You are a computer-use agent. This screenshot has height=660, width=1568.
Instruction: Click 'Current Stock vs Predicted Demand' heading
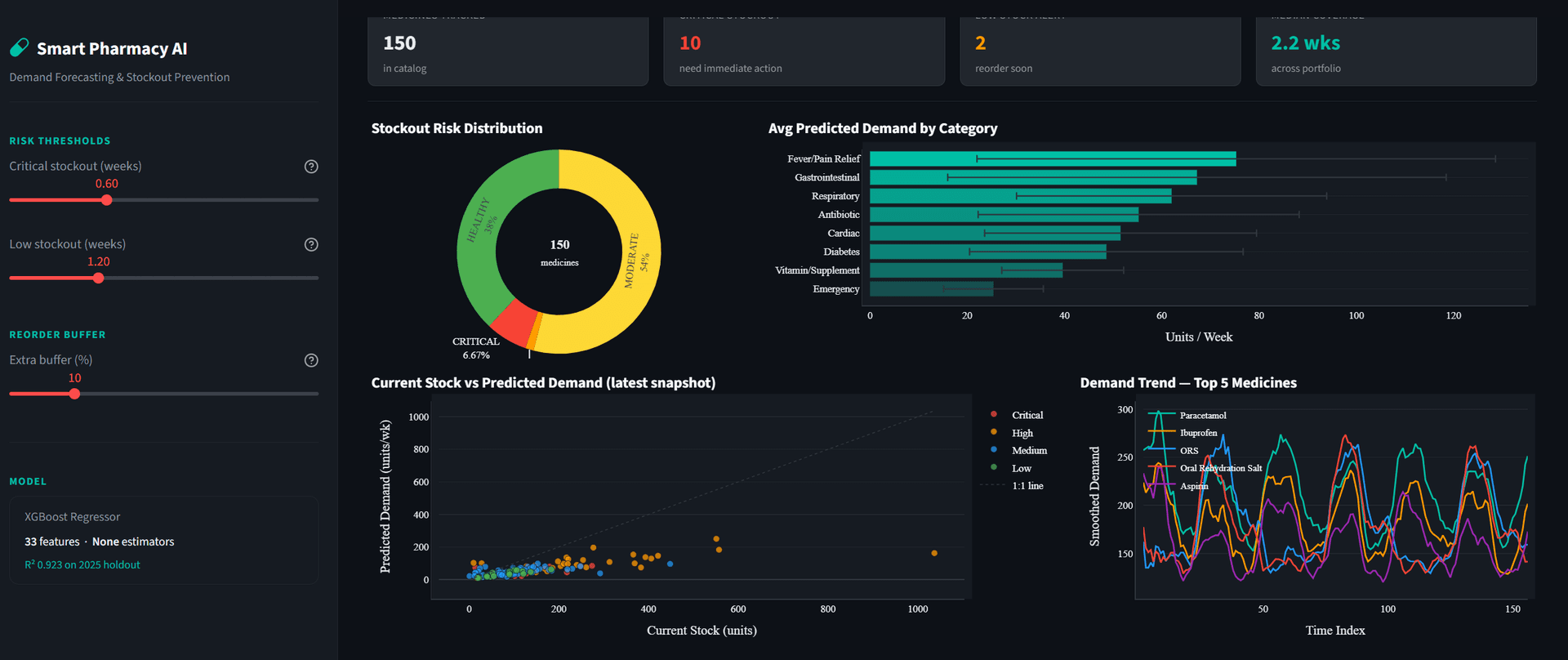tap(543, 383)
